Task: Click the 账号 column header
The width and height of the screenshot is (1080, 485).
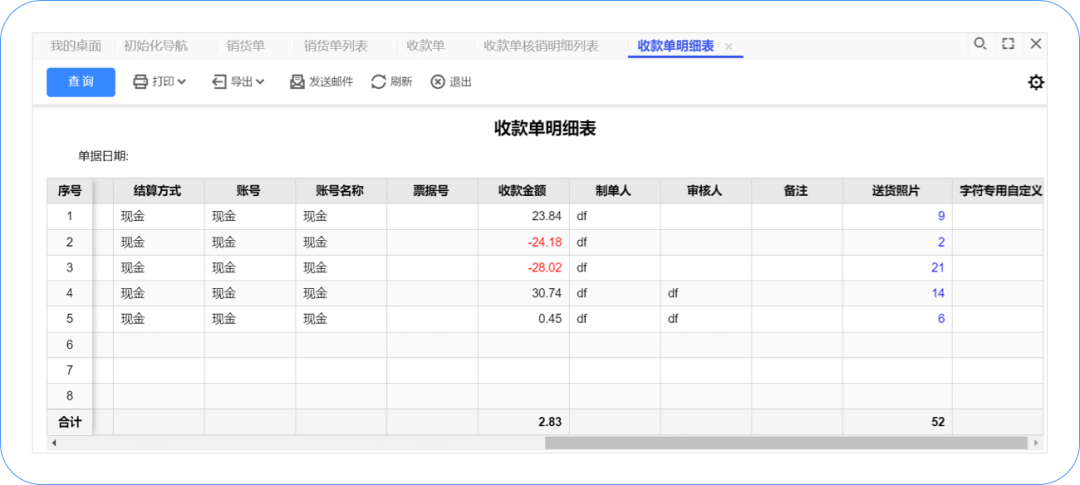Action: pos(250,191)
